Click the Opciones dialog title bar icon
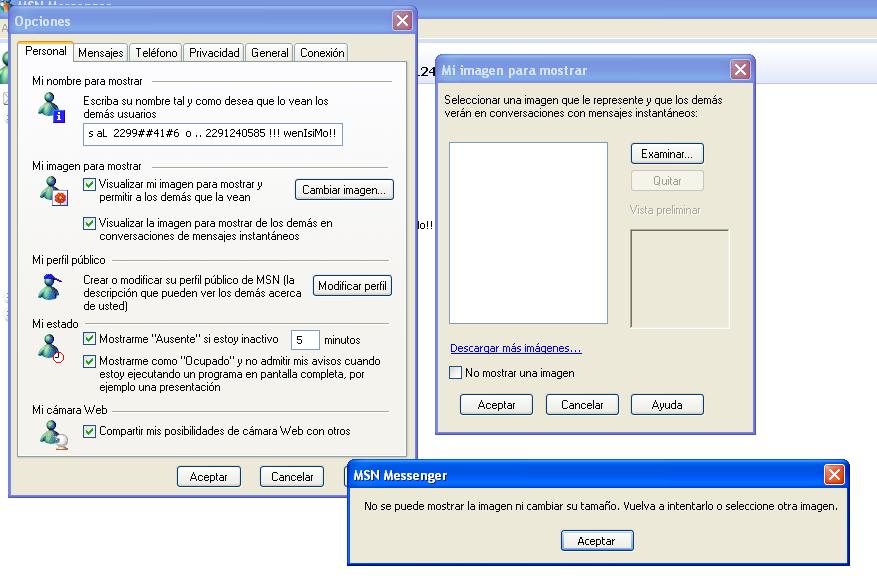 coord(24,20)
